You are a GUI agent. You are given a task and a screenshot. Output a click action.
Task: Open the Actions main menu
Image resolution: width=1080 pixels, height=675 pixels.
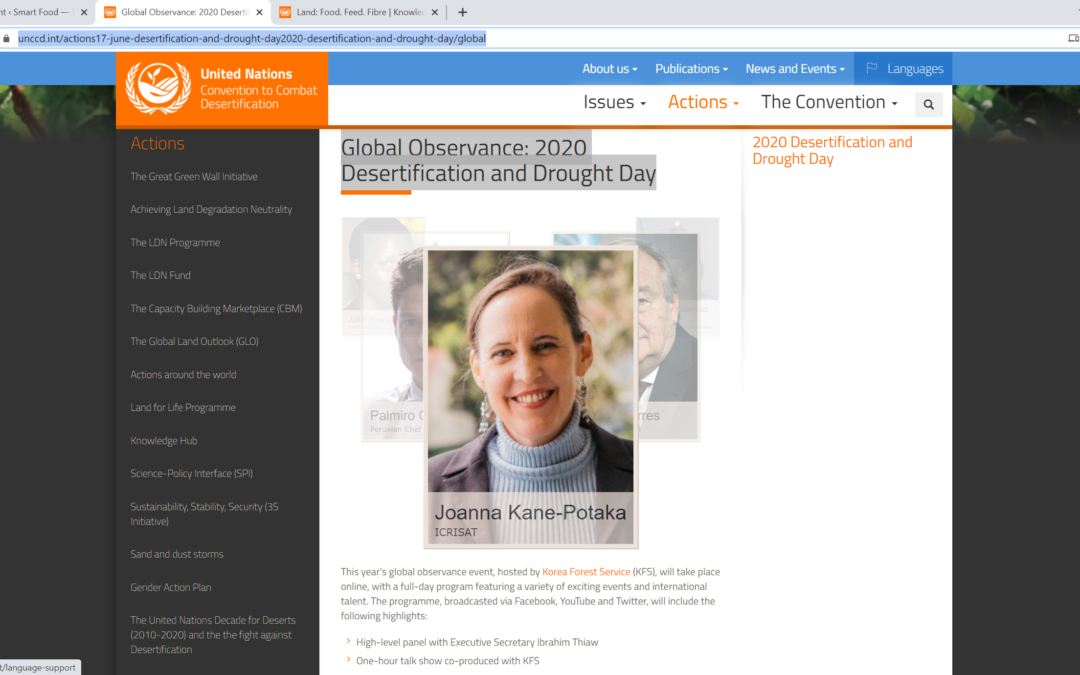pos(703,102)
